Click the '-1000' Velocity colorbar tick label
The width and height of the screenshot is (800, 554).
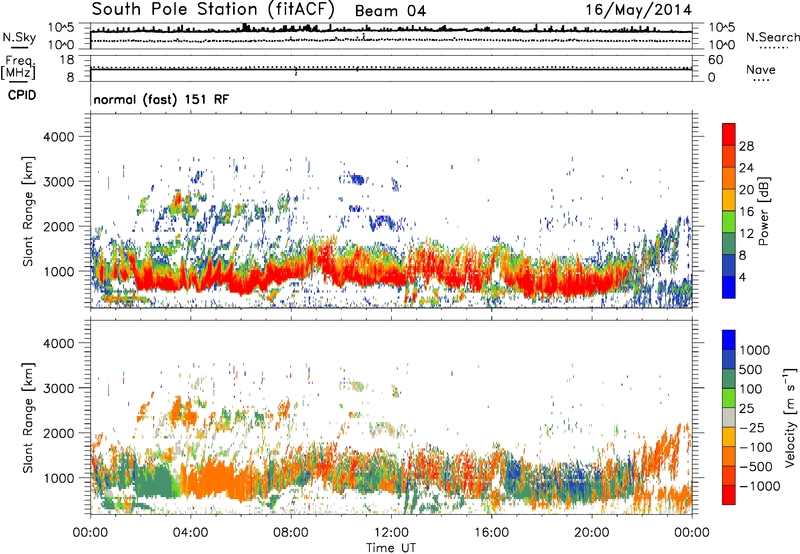click(x=759, y=486)
